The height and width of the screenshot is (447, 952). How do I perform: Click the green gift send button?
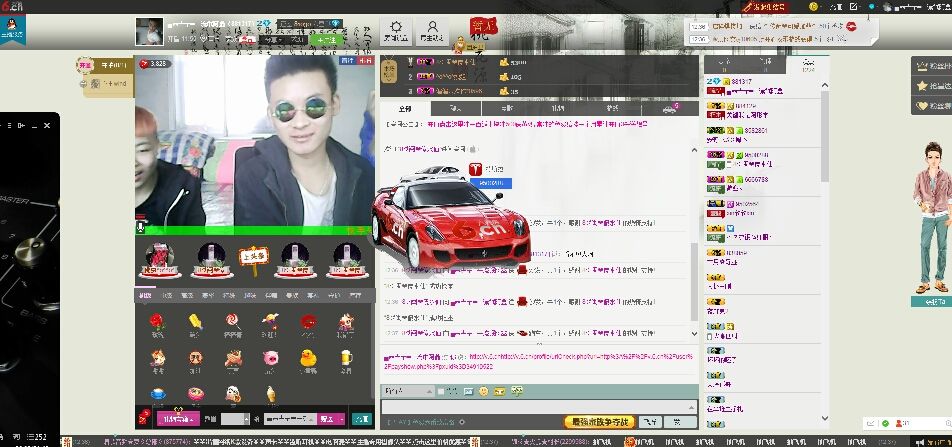tap(361, 419)
